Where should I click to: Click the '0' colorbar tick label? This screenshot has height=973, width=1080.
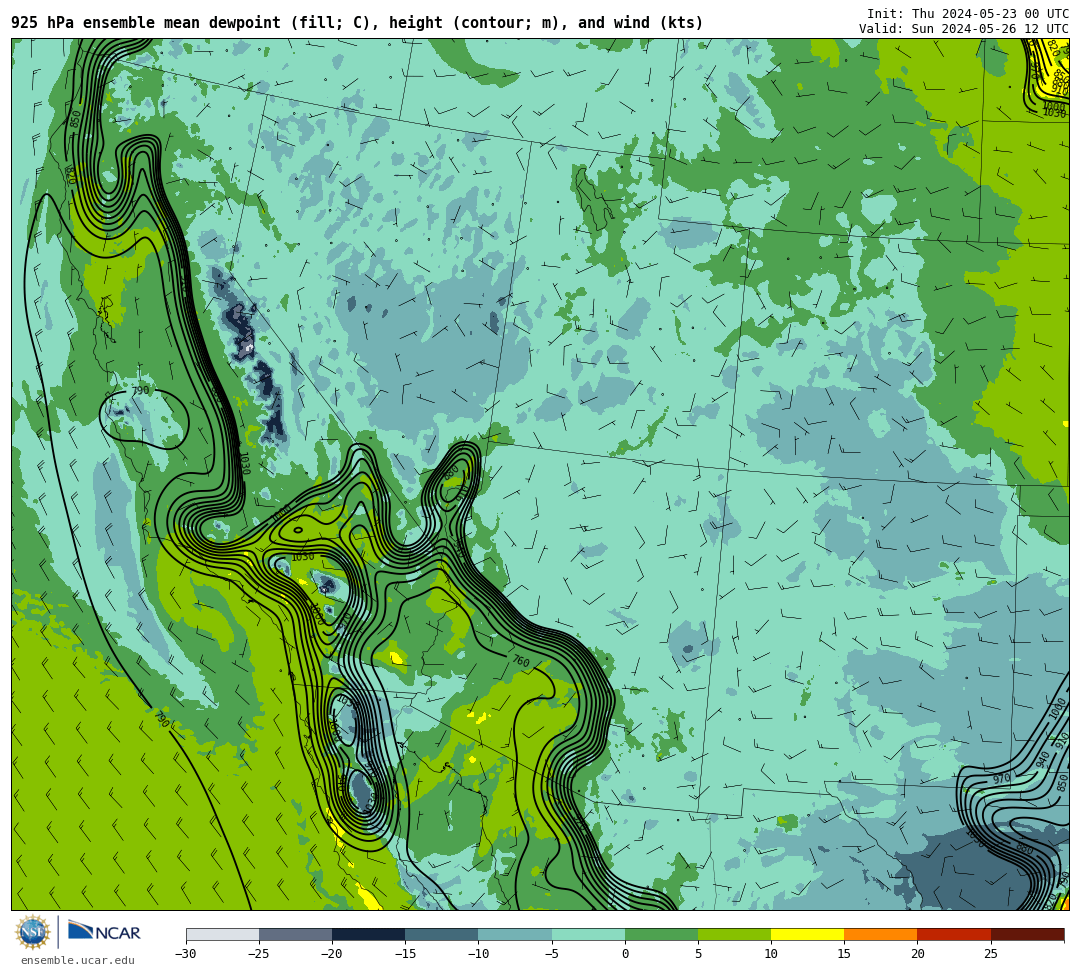tap(625, 954)
